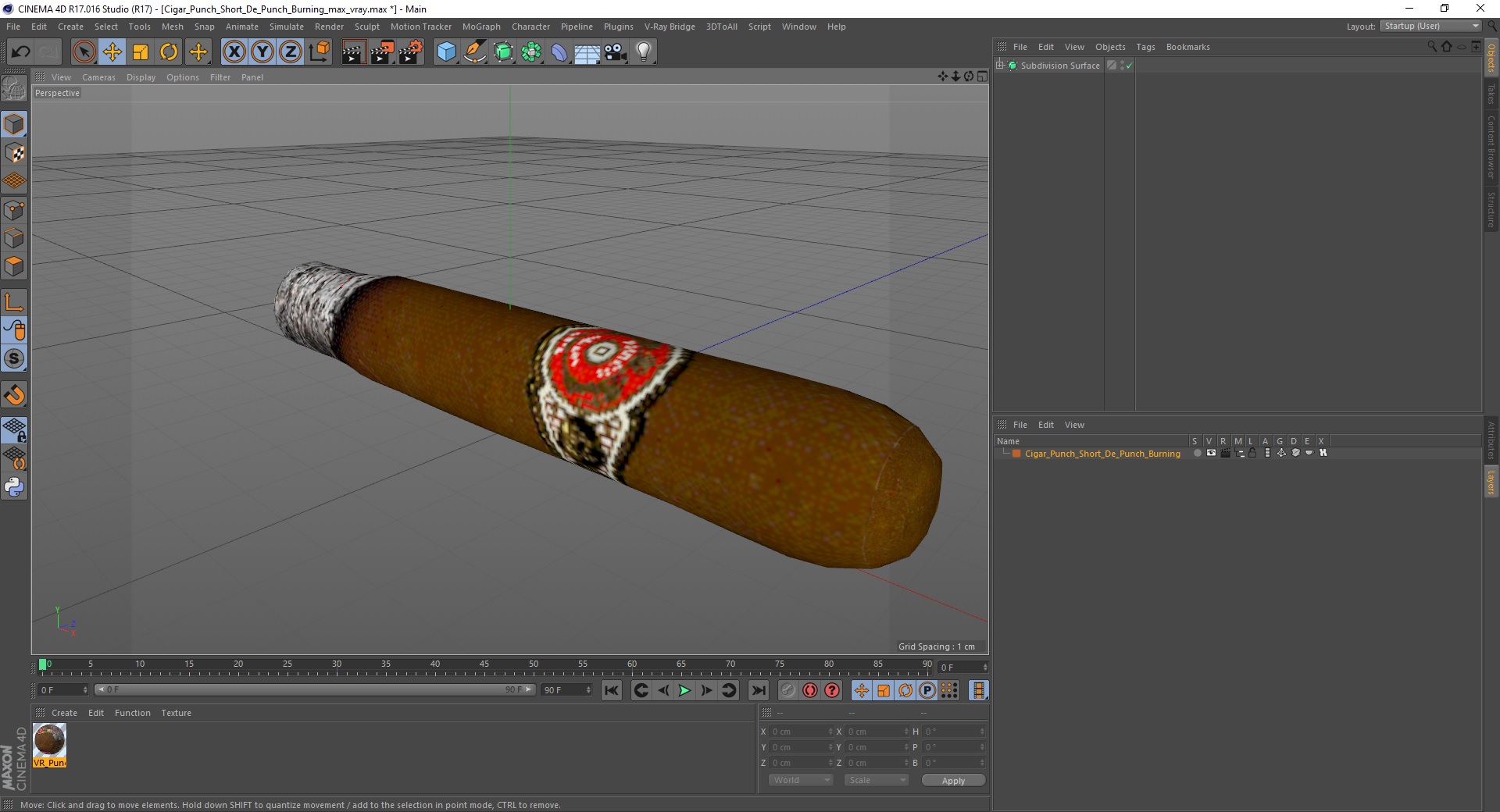Viewport: 1500px width, 812px height.
Task: Click stepper on X position field
Action: point(830,732)
